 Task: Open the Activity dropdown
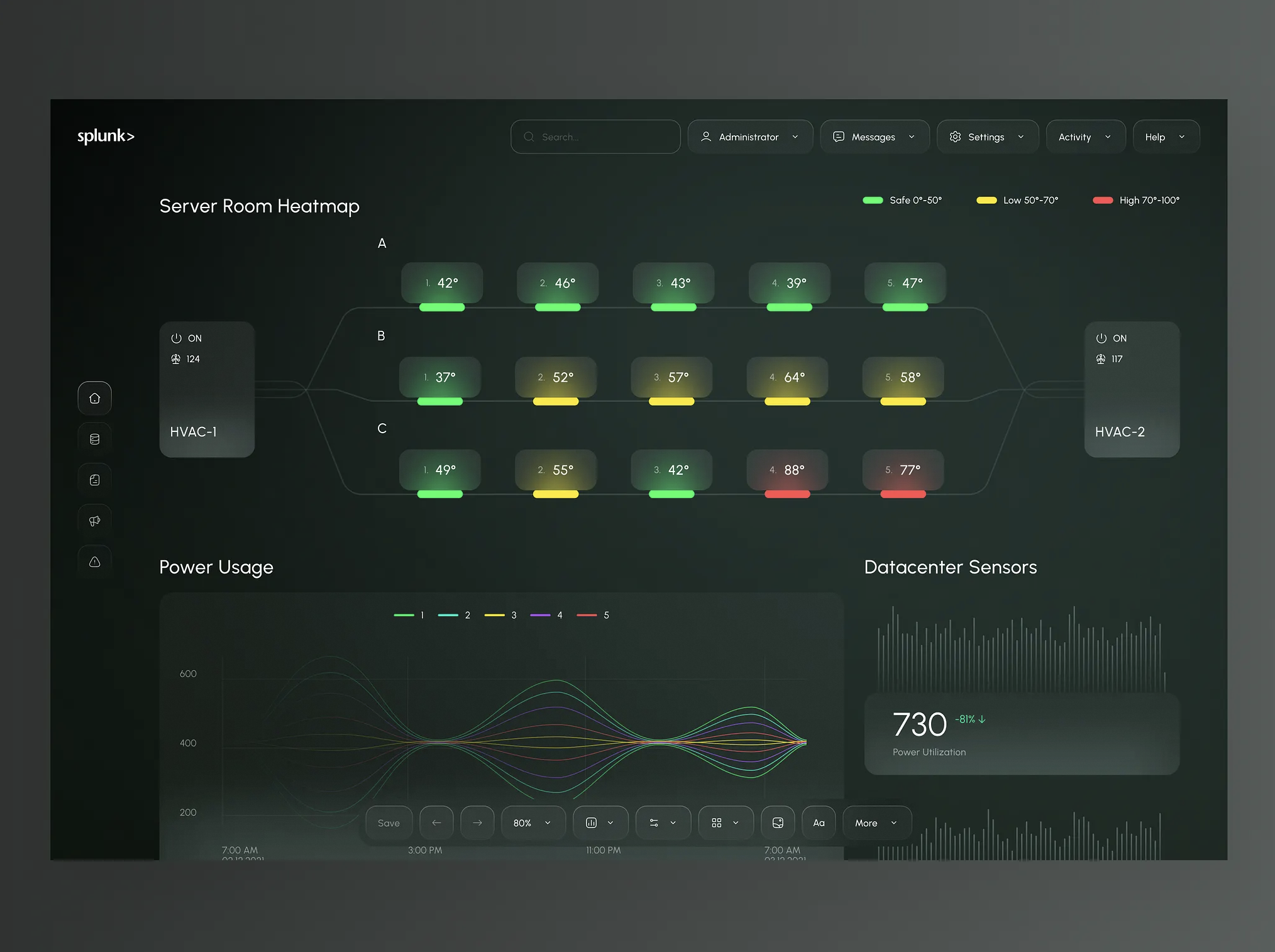pyautogui.click(x=1085, y=136)
